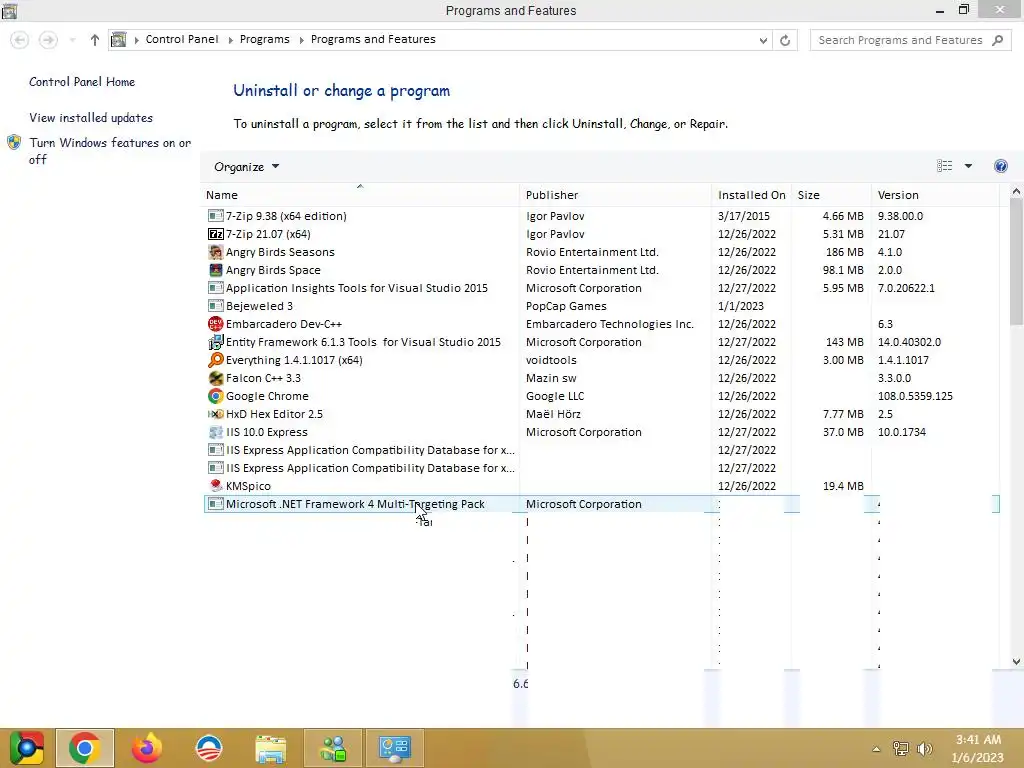
Task: Show hidden system tray icons
Action: 876,749
